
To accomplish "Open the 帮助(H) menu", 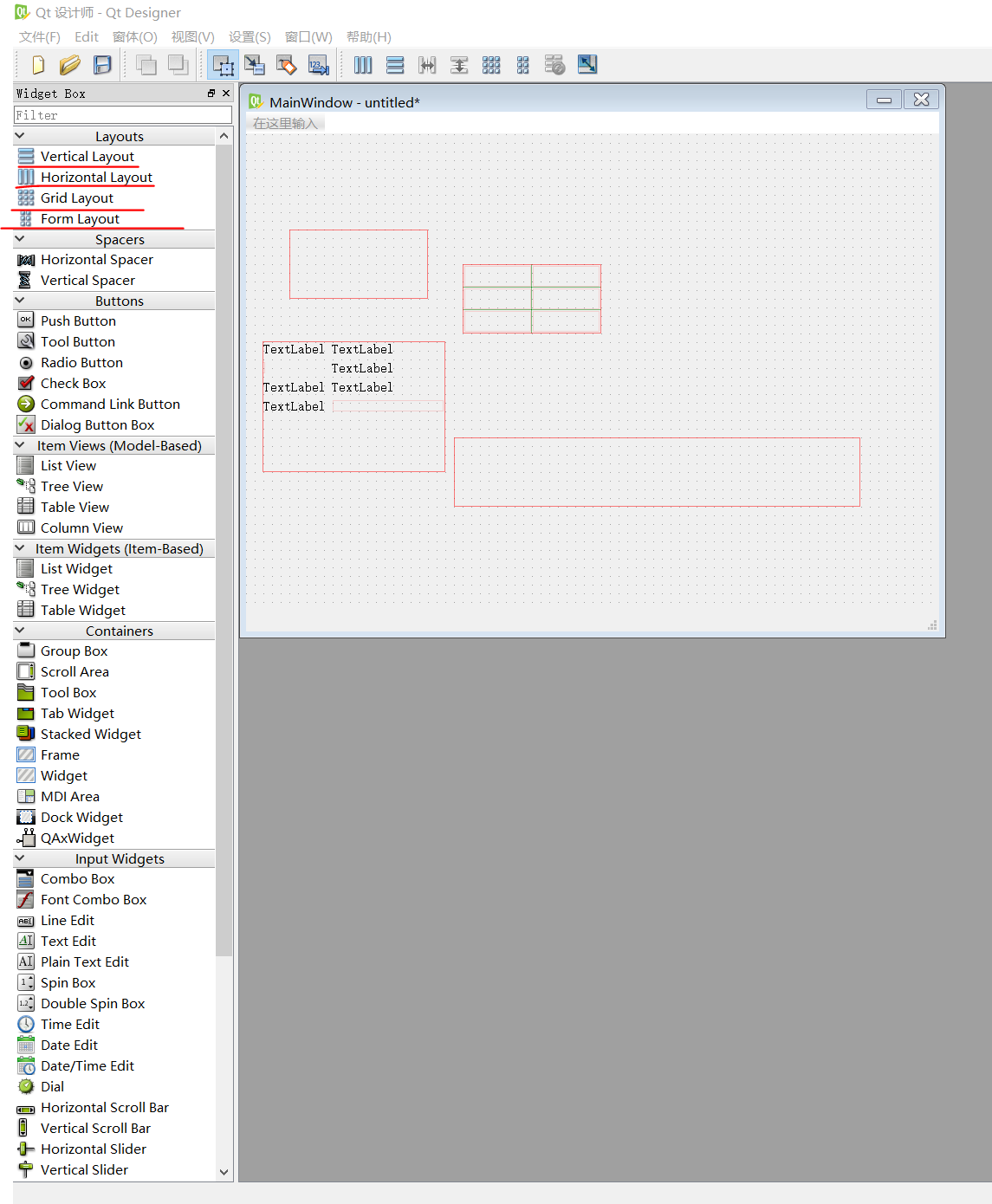I will pyautogui.click(x=369, y=37).
